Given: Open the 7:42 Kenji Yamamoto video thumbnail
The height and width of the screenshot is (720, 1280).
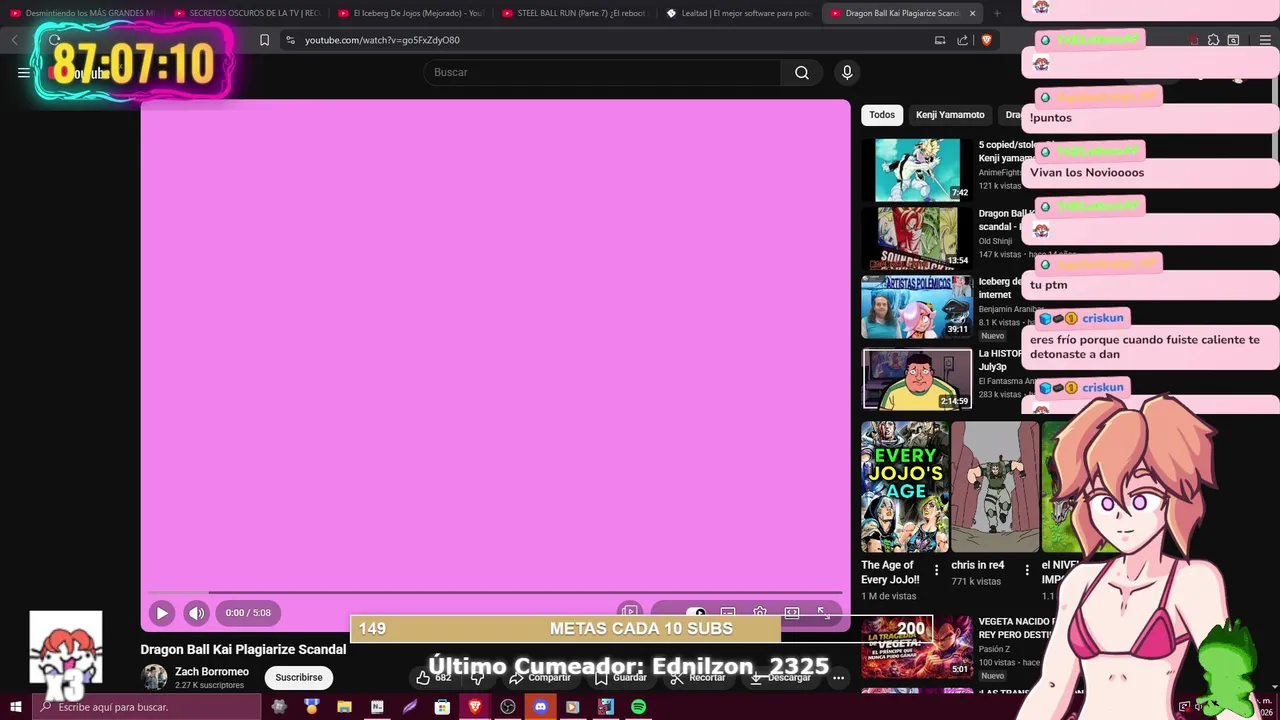Looking at the screenshot, I should tap(917, 170).
